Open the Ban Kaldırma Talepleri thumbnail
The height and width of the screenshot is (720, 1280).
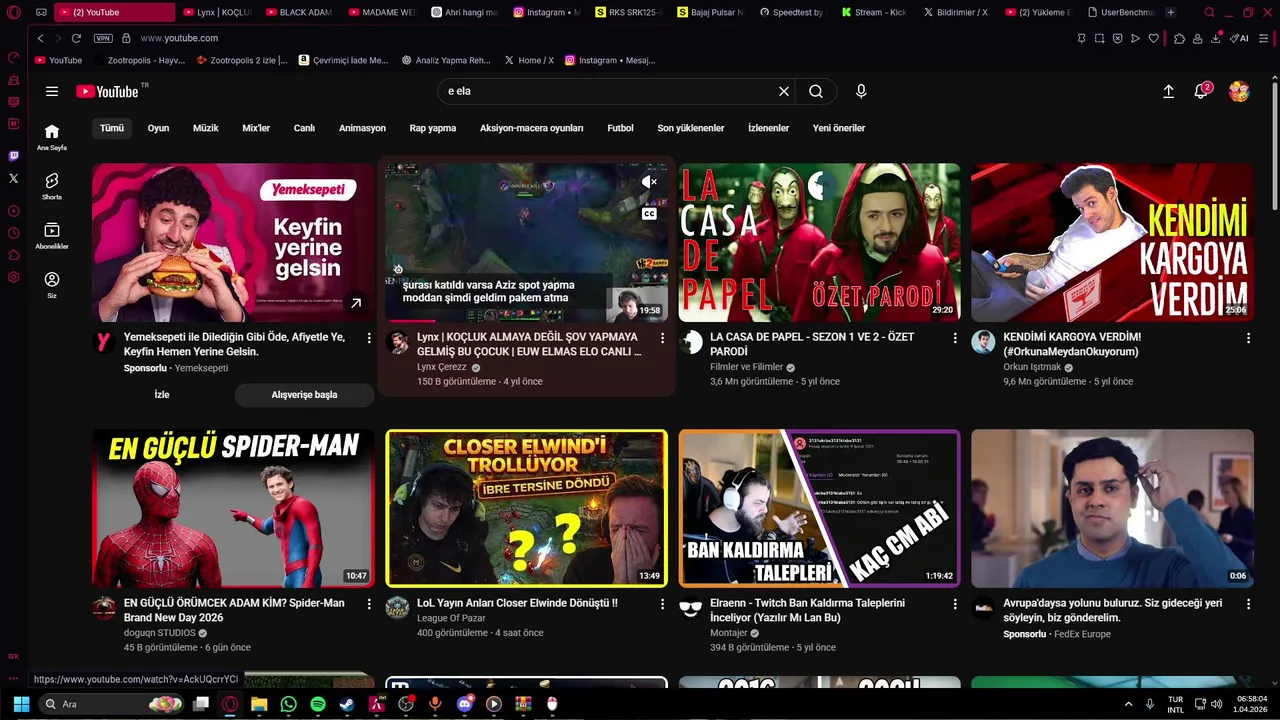[x=819, y=508]
